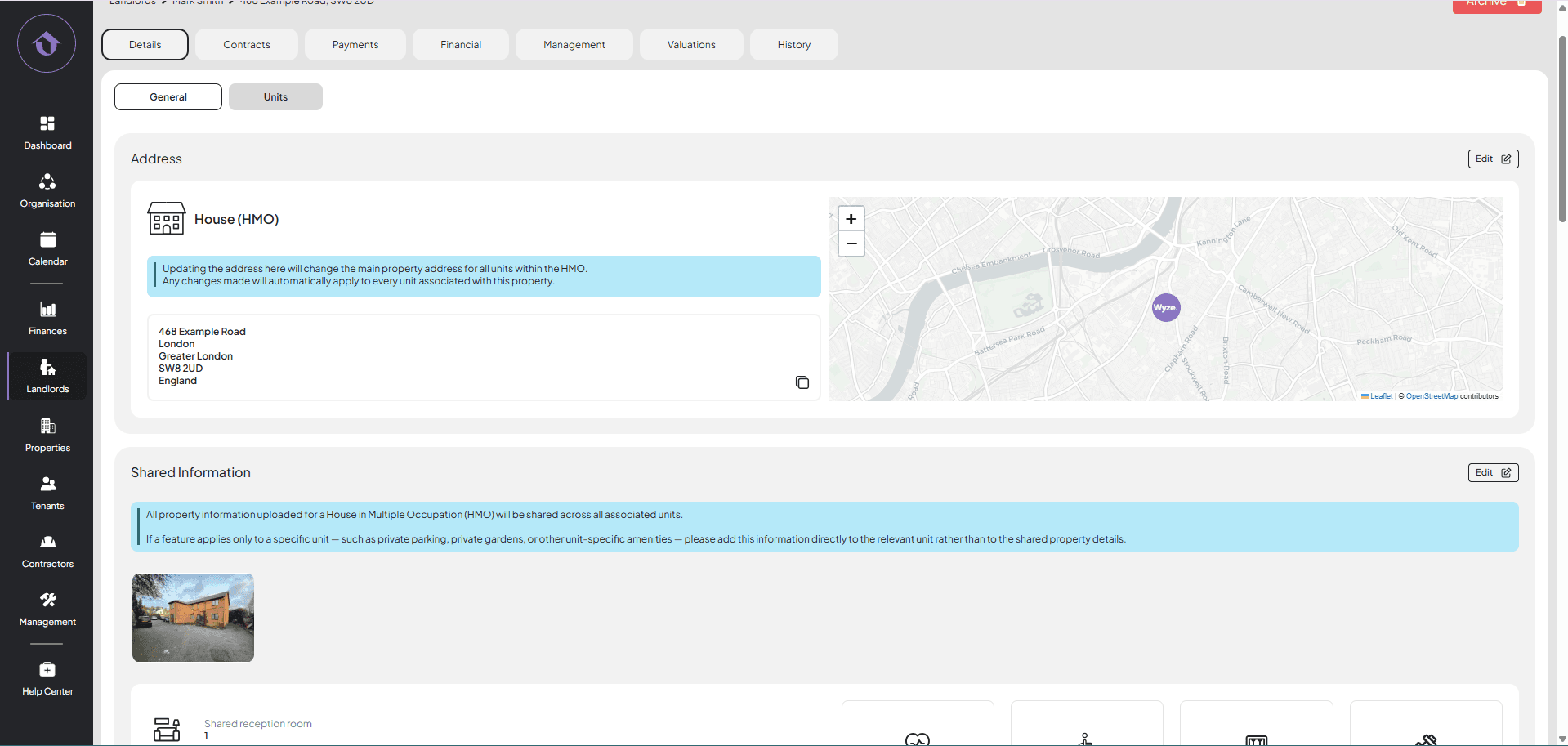Select the Units sub-tab

pyautogui.click(x=275, y=97)
